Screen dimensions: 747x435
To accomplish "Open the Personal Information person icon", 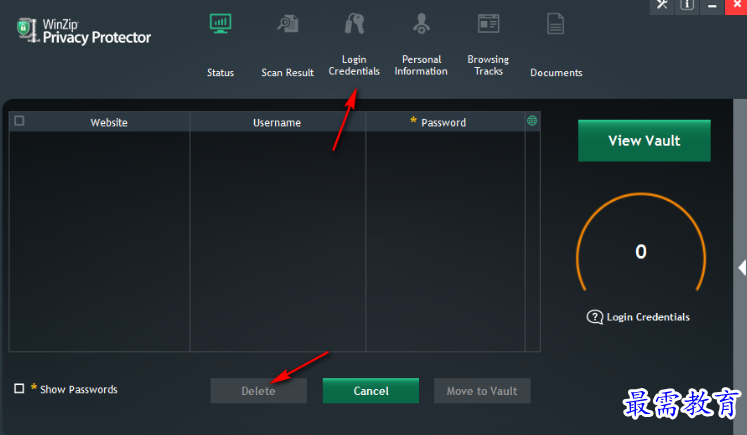I will pos(421,23).
